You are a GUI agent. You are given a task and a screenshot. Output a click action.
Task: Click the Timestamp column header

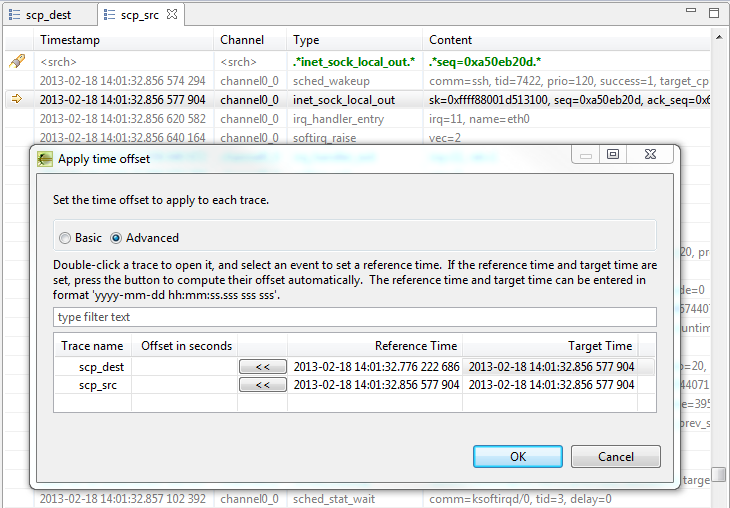69,40
